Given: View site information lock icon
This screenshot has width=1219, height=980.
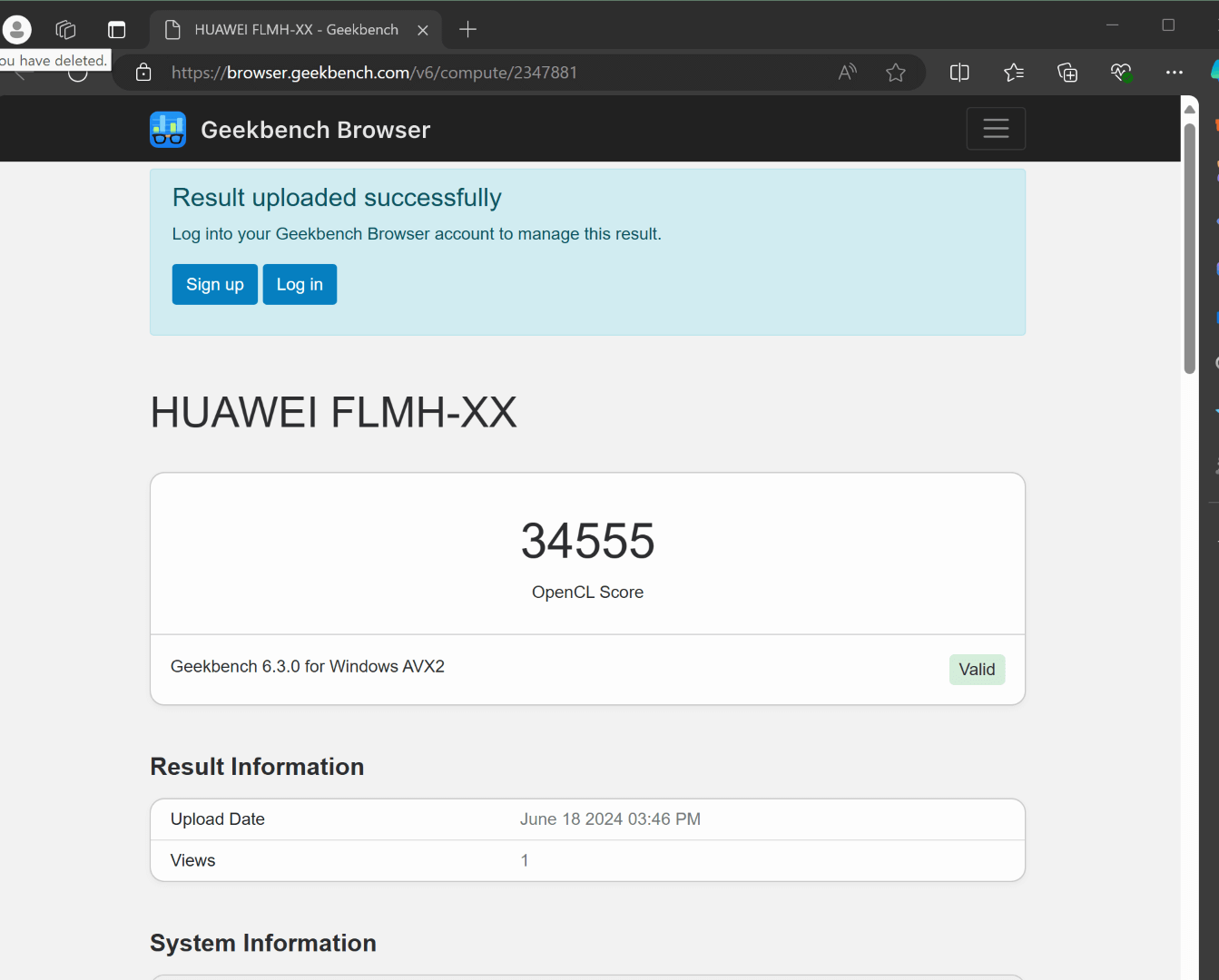Looking at the screenshot, I should point(143,73).
